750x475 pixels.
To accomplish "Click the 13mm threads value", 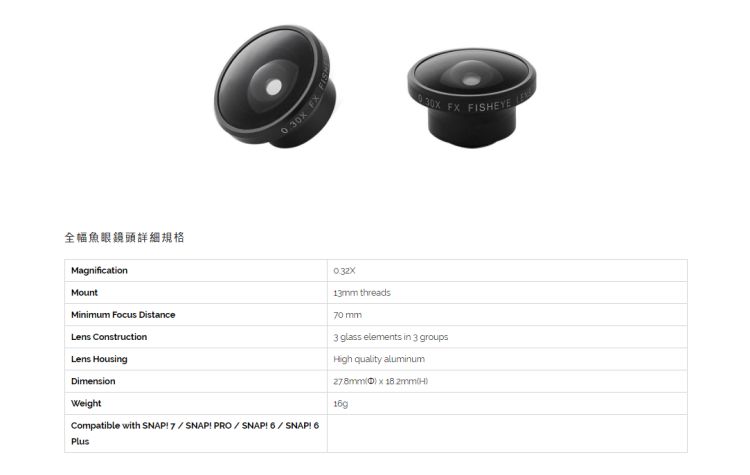I will (362, 293).
